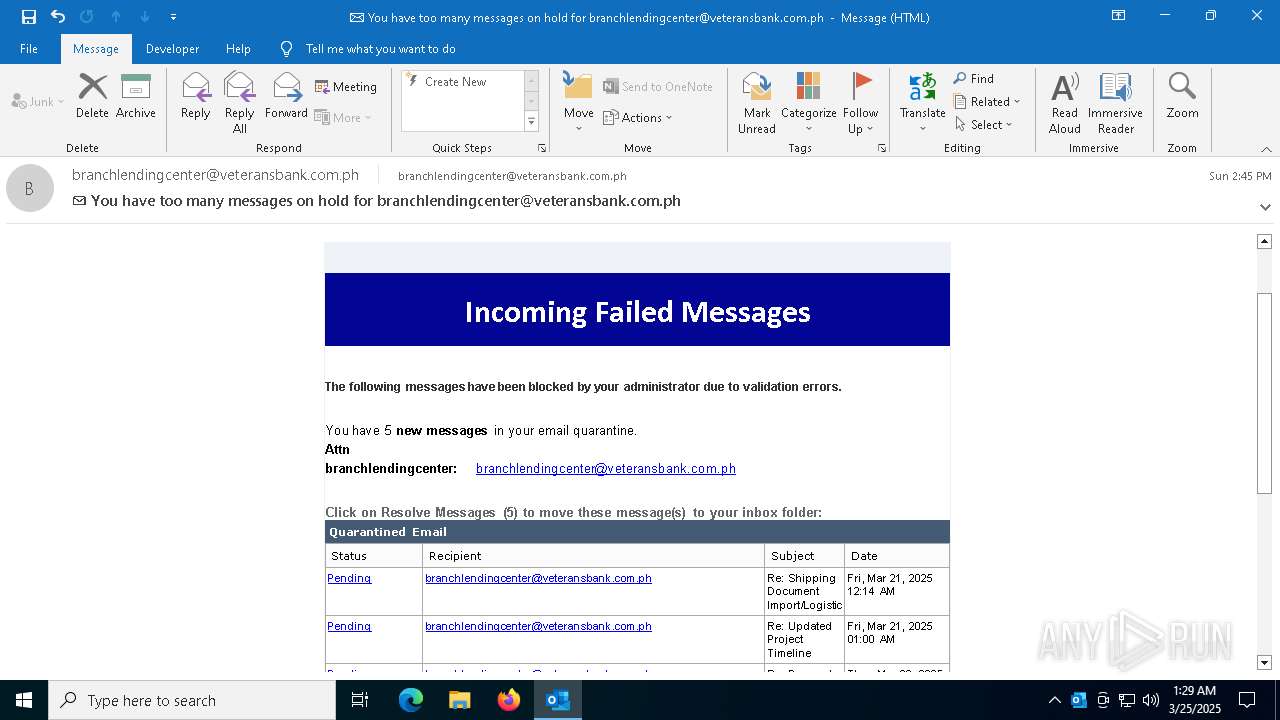
Task: Open Immersive Reader
Action: pos(1116,103)
